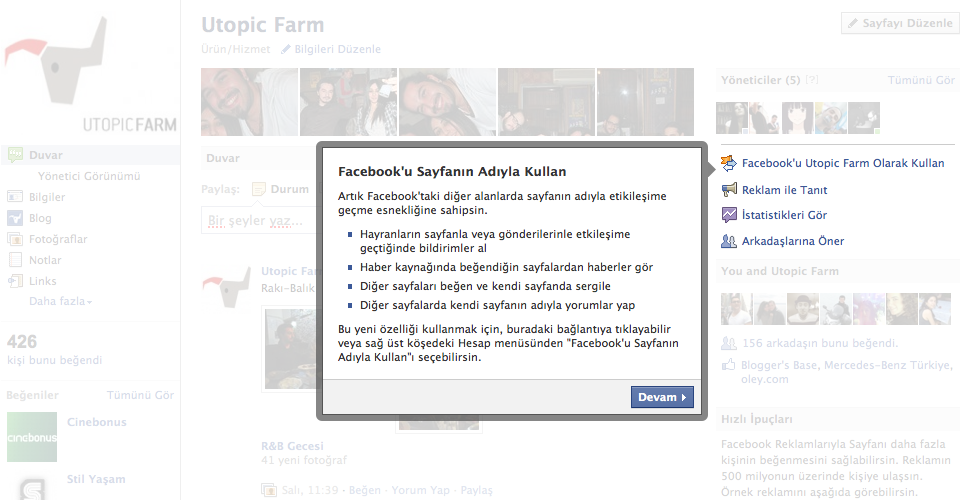The height and width of the screenshot is (500, 980).
Task: Open the fourth photo in the photo strip
Action: click(546, 102)
